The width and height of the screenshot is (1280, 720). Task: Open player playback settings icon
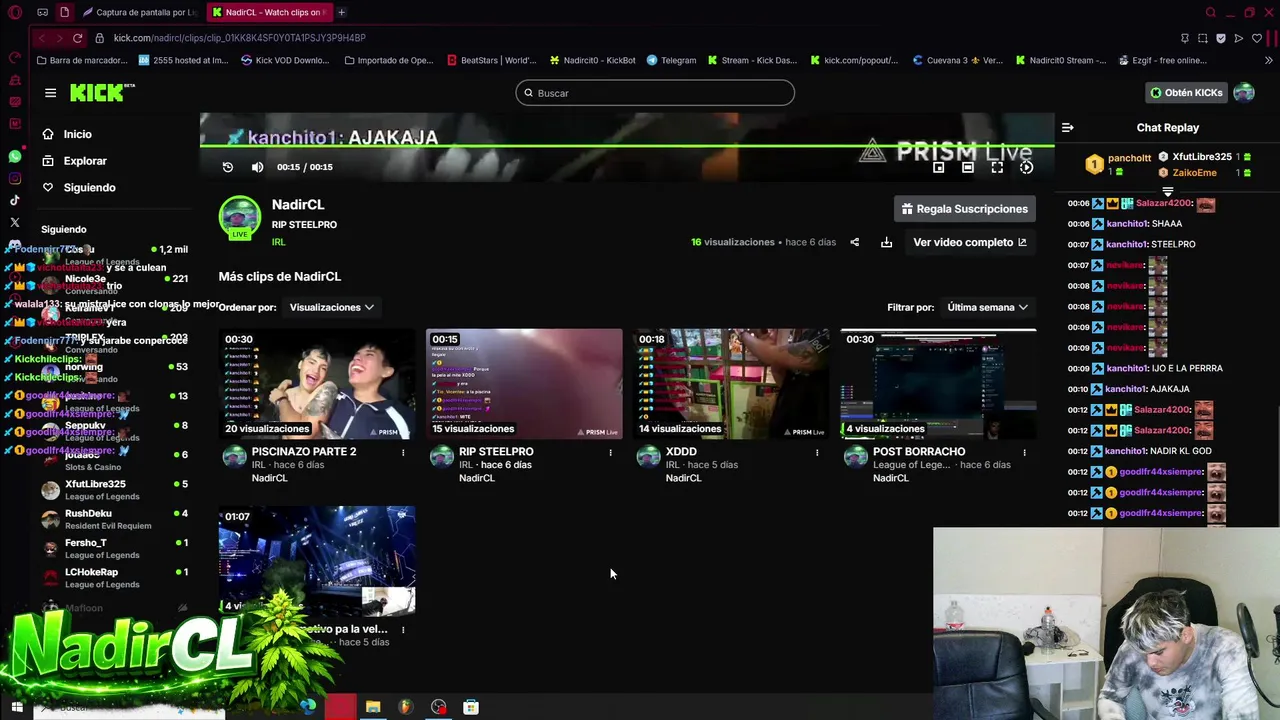click(x=1026, y=167)
